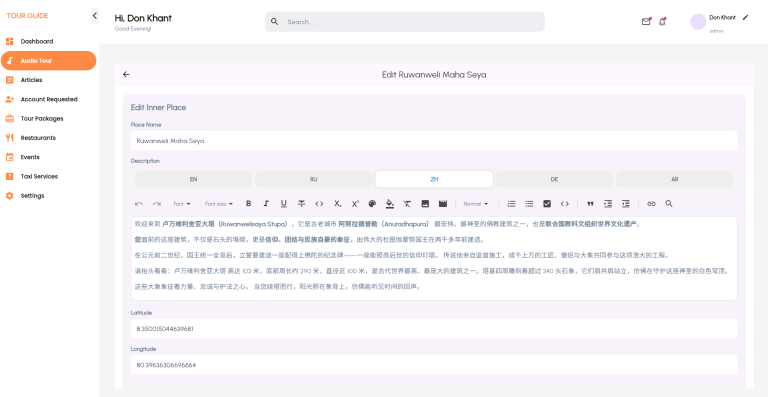Open the mail inbox icon

pyautogui.click(x=646, y=22)
